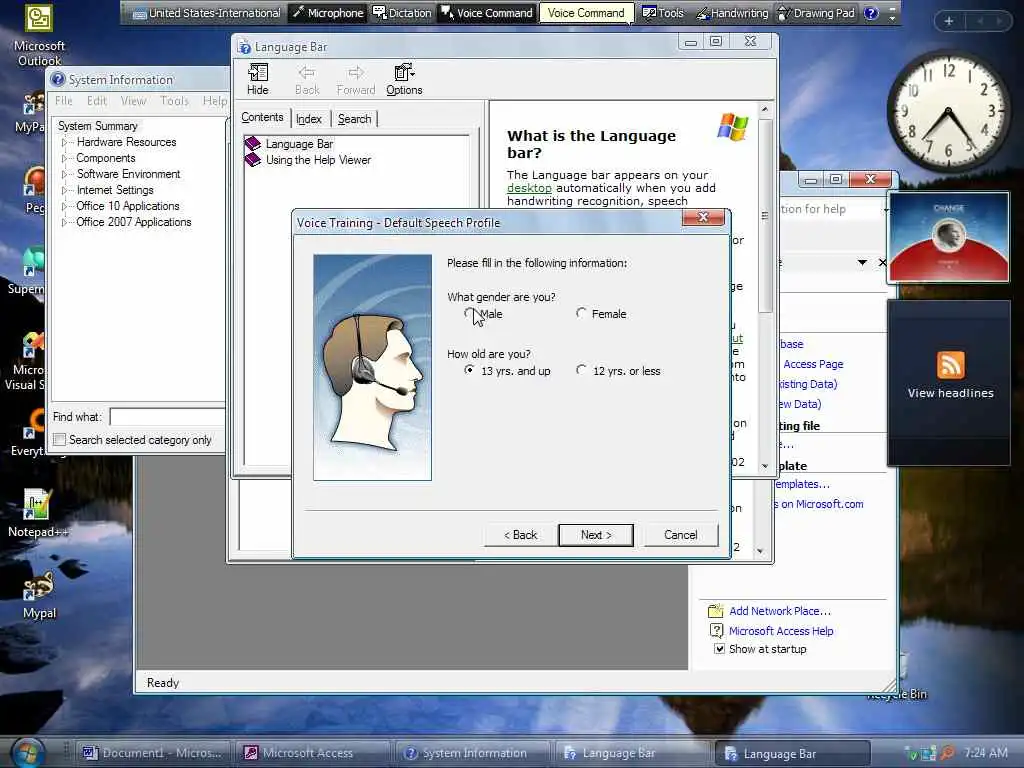Expand Components tree node
This screenshot has width=1024, height=768.
pos(65,158)
